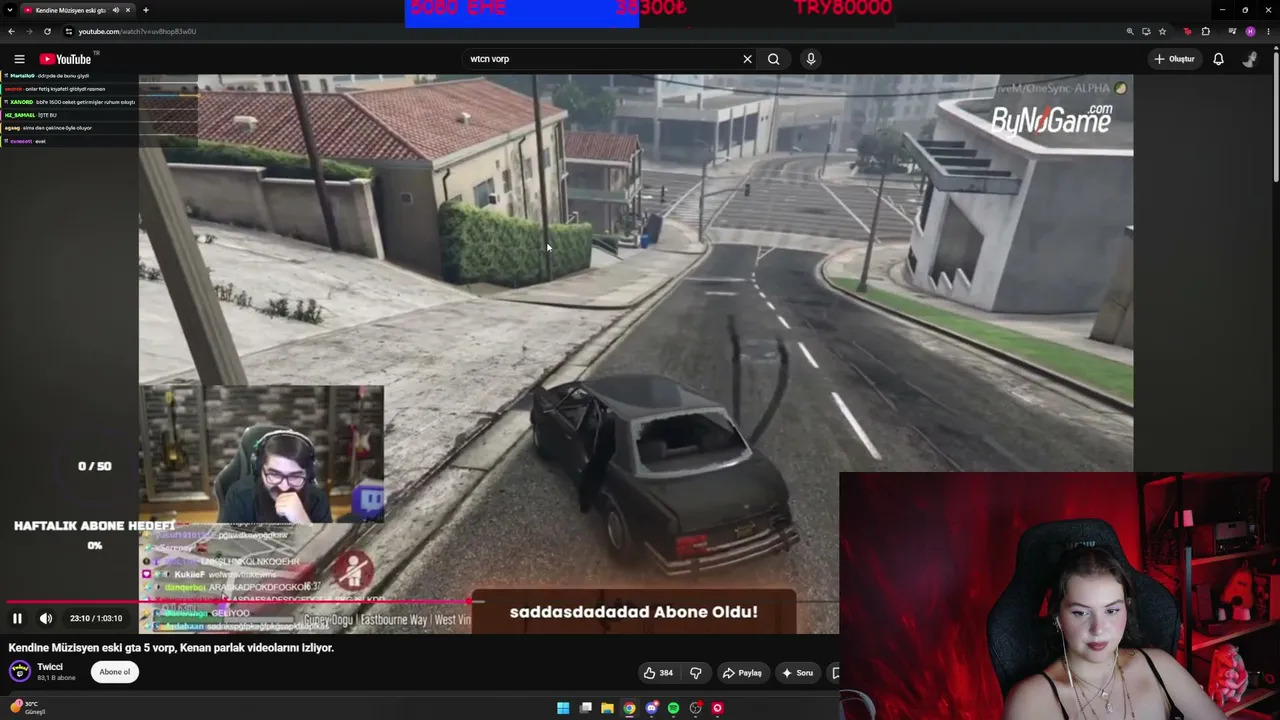Open a new browser tab
This screenshot has height=720, width=1280.
[x=146, y=10]
